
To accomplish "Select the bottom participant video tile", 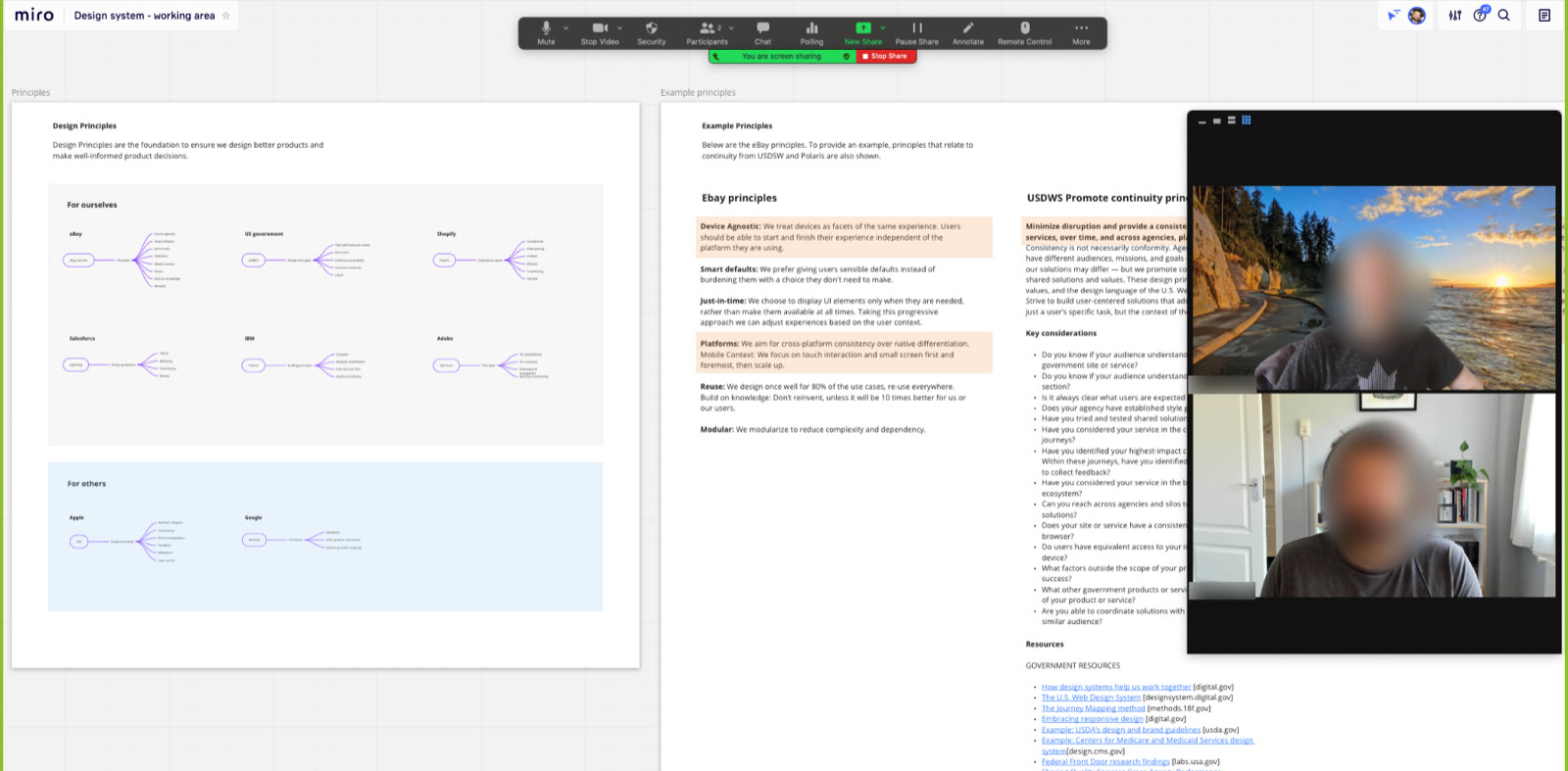I will (1373, 496).
